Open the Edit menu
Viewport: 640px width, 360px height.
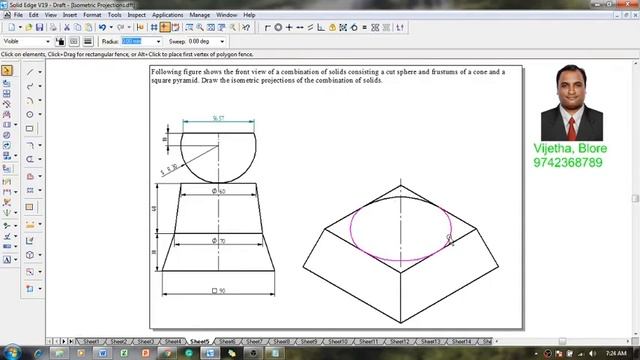(33, 15)
